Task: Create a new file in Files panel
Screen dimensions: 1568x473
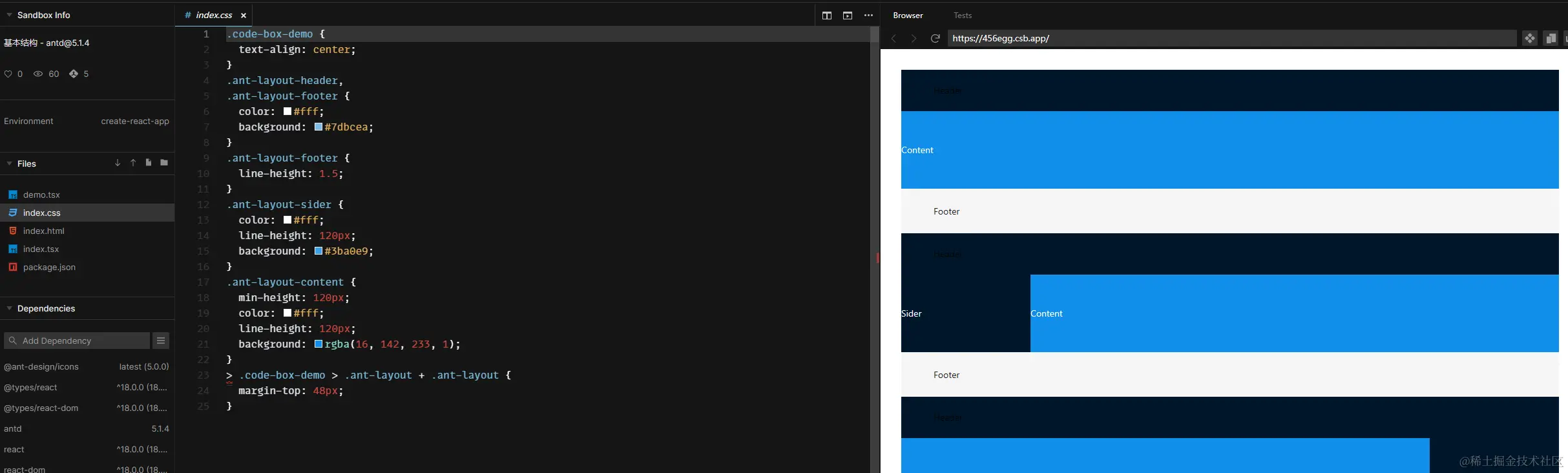Action: [149, 163]
